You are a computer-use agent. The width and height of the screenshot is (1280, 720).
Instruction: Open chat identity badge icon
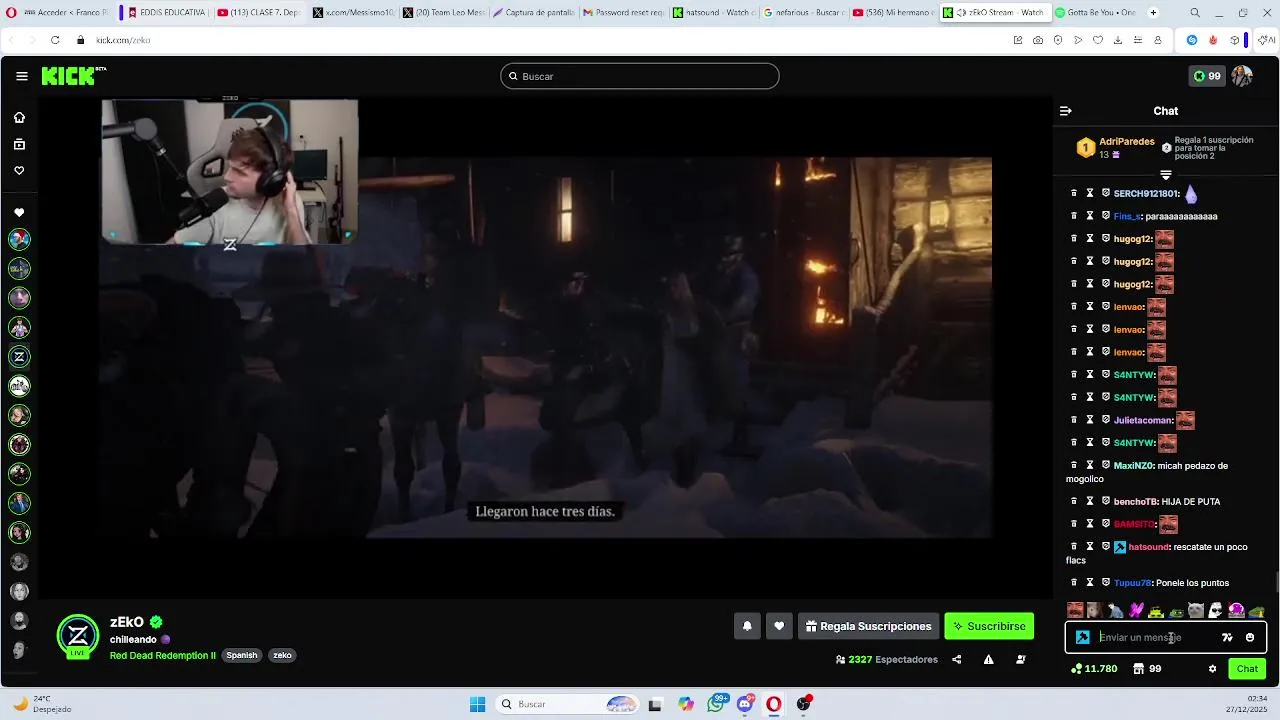[1082, 637]
